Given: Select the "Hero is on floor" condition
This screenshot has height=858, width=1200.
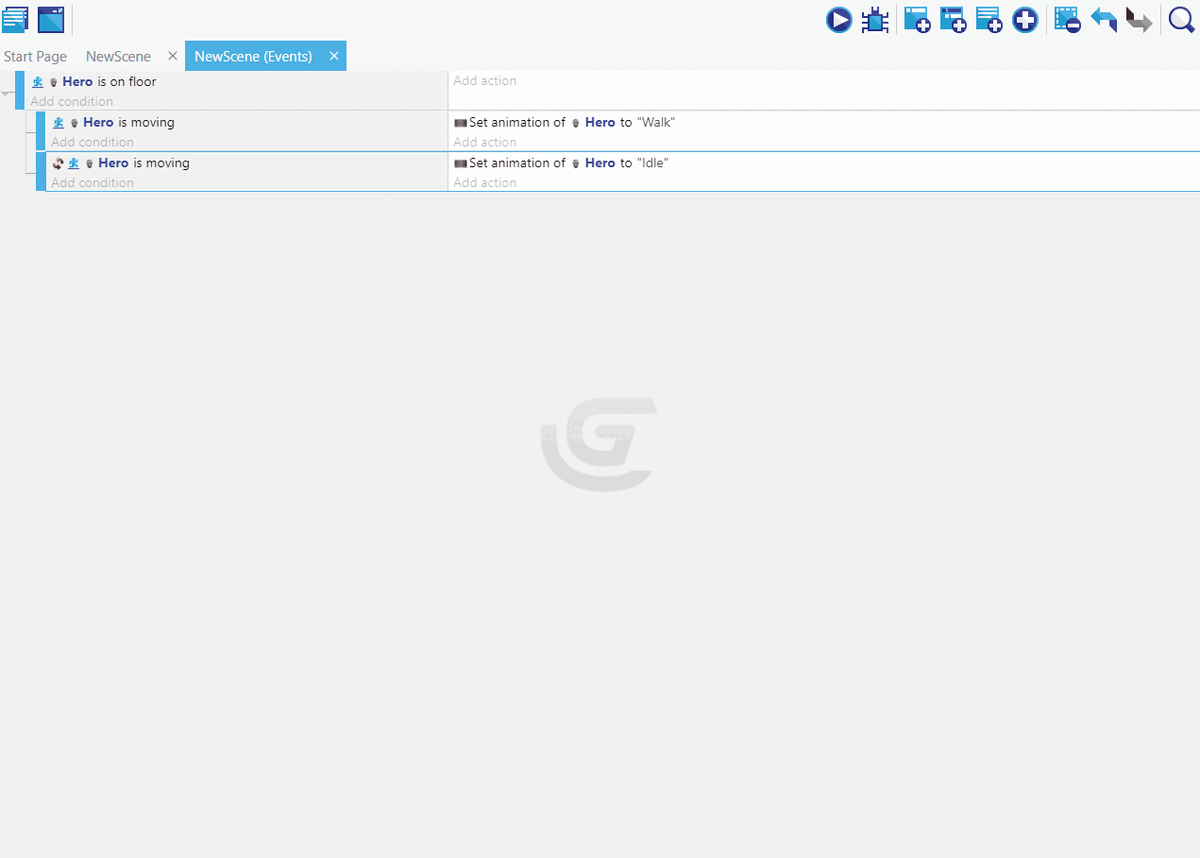Looking at the screenshot, I should 94,82.
